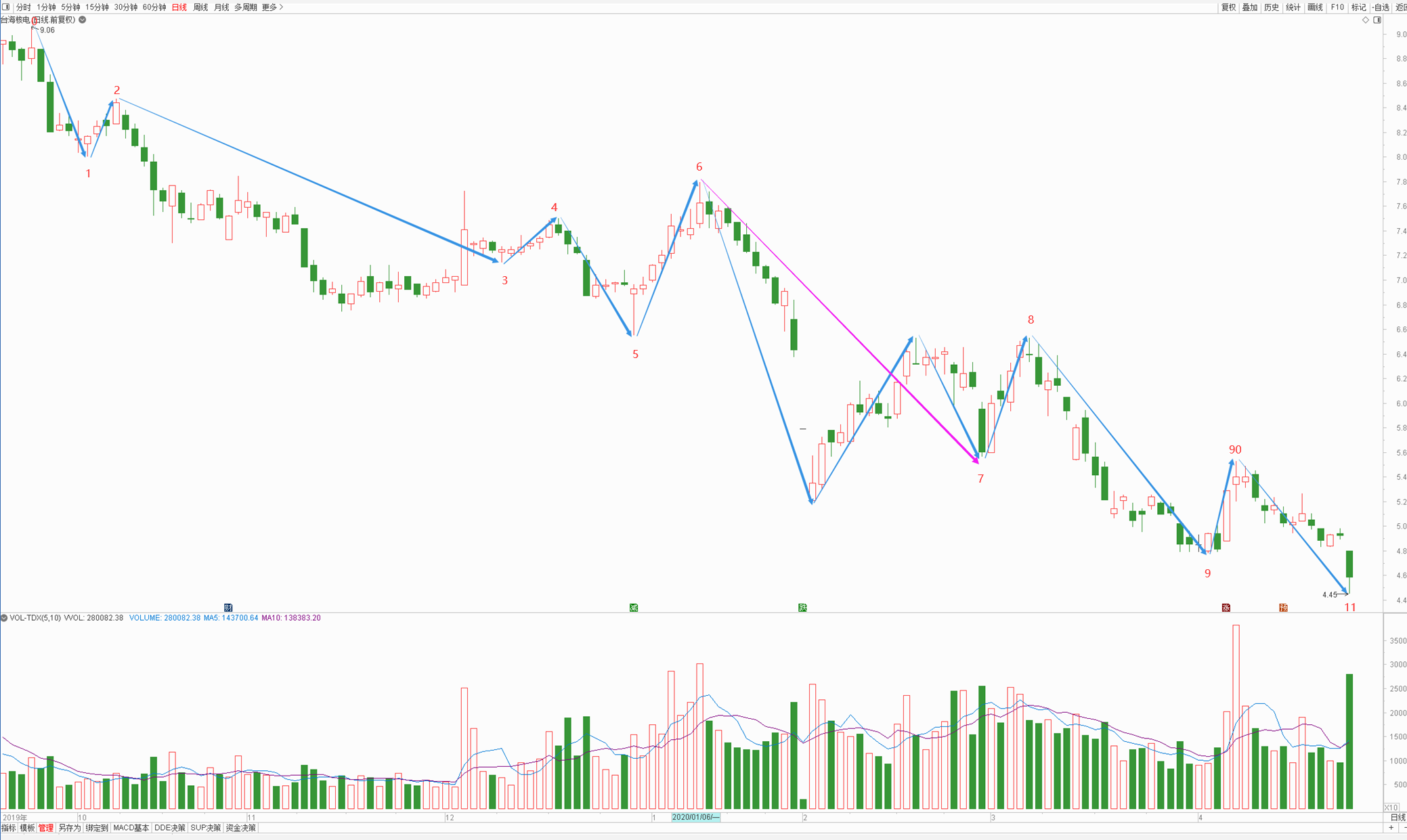Open the 统计 statistics button
The width and height of the screenshot is (1407, 840).
1293,7
